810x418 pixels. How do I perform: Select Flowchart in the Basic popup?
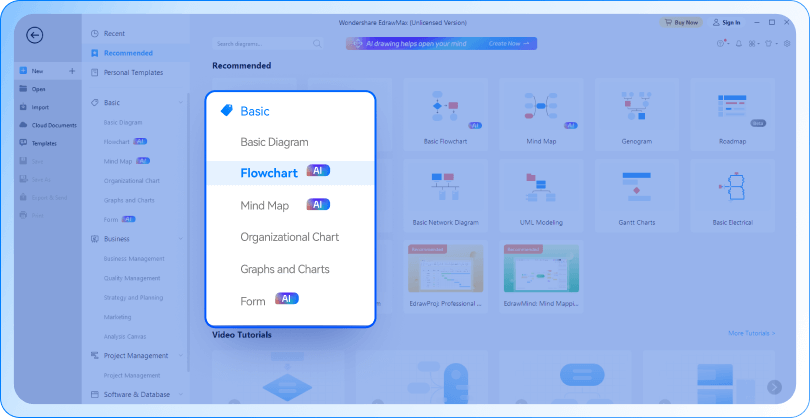coord(269,173)
